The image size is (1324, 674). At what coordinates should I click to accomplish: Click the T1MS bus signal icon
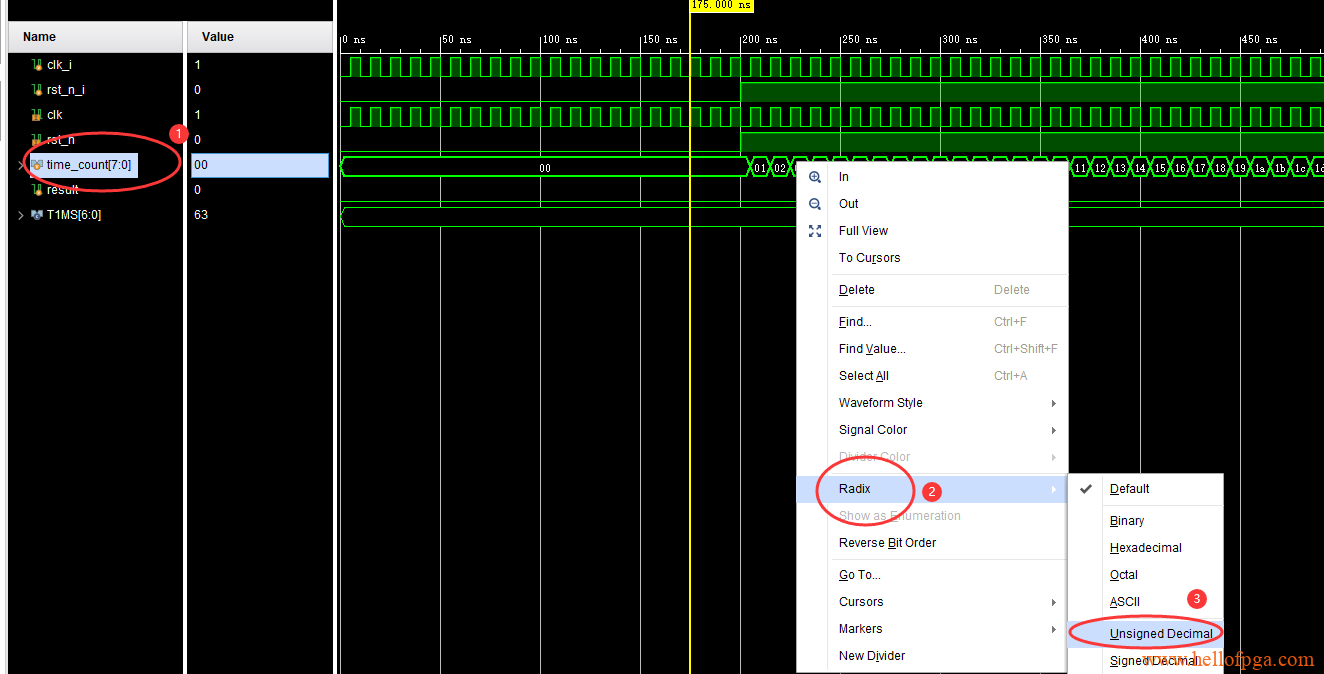point(37,215)
